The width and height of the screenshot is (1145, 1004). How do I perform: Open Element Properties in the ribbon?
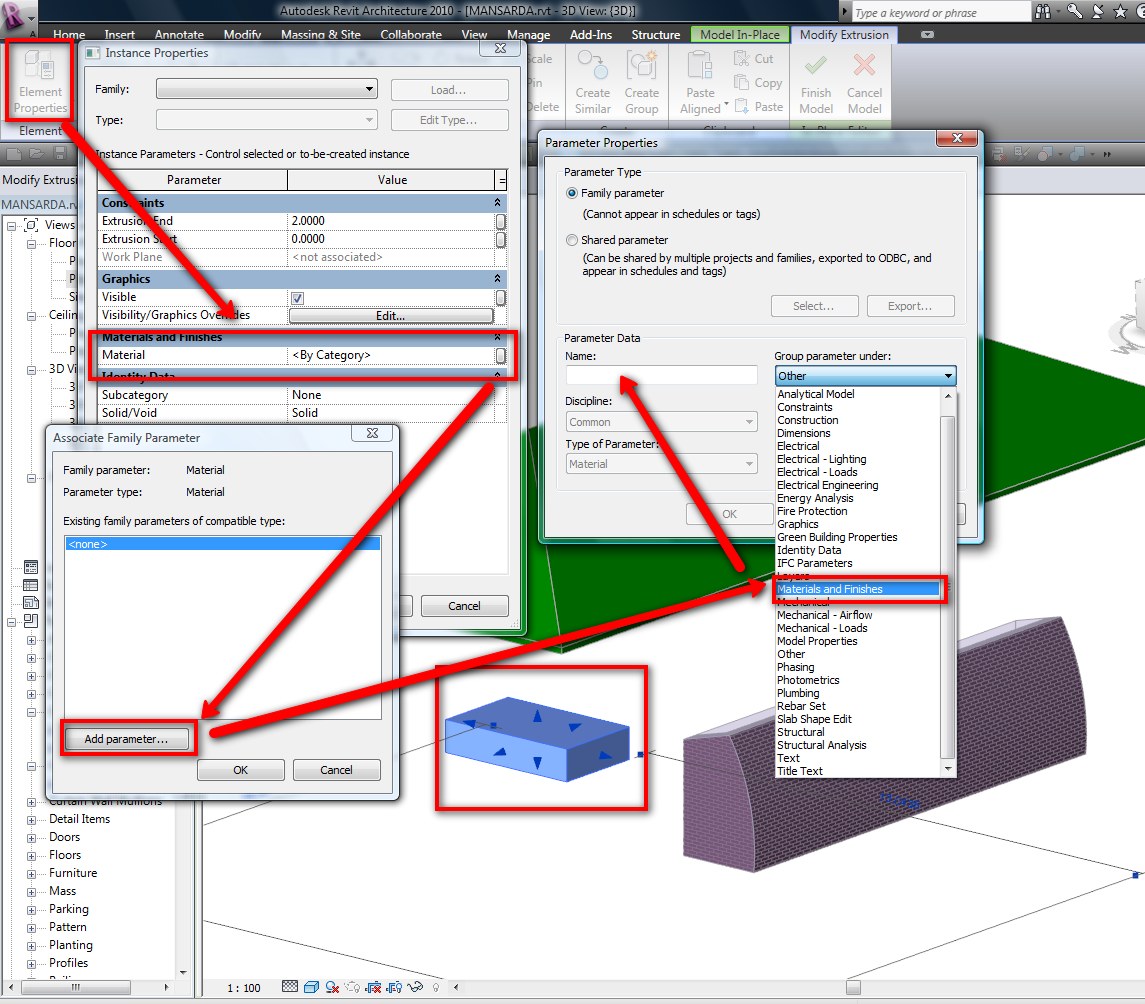point(40,82)
